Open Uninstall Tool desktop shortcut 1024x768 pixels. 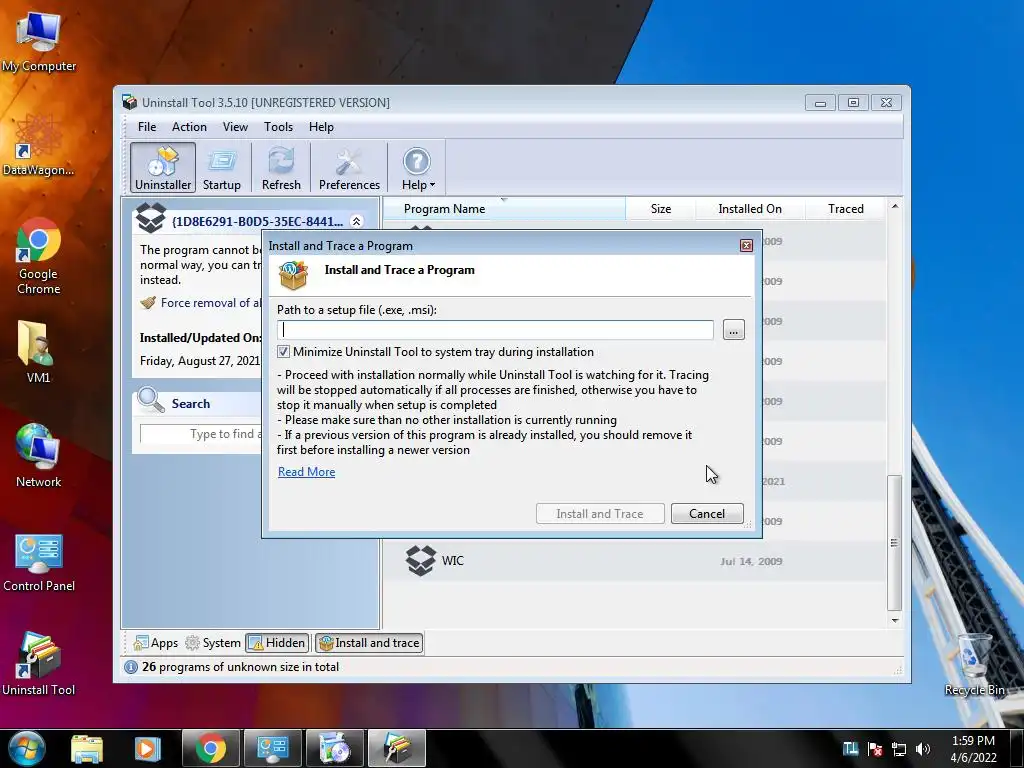(39, 664)
